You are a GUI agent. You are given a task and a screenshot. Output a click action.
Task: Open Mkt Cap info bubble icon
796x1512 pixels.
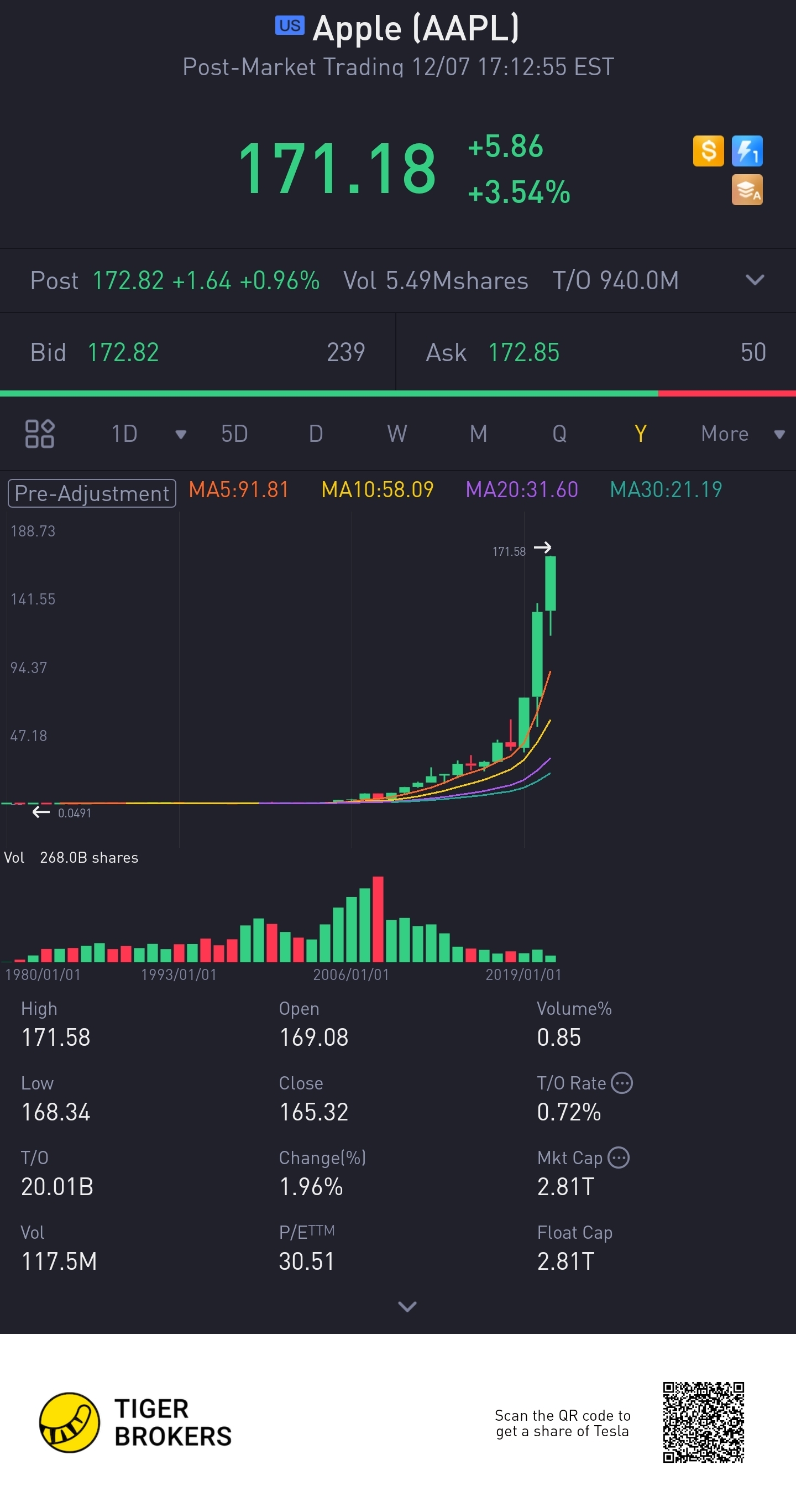coord(618,1157)
